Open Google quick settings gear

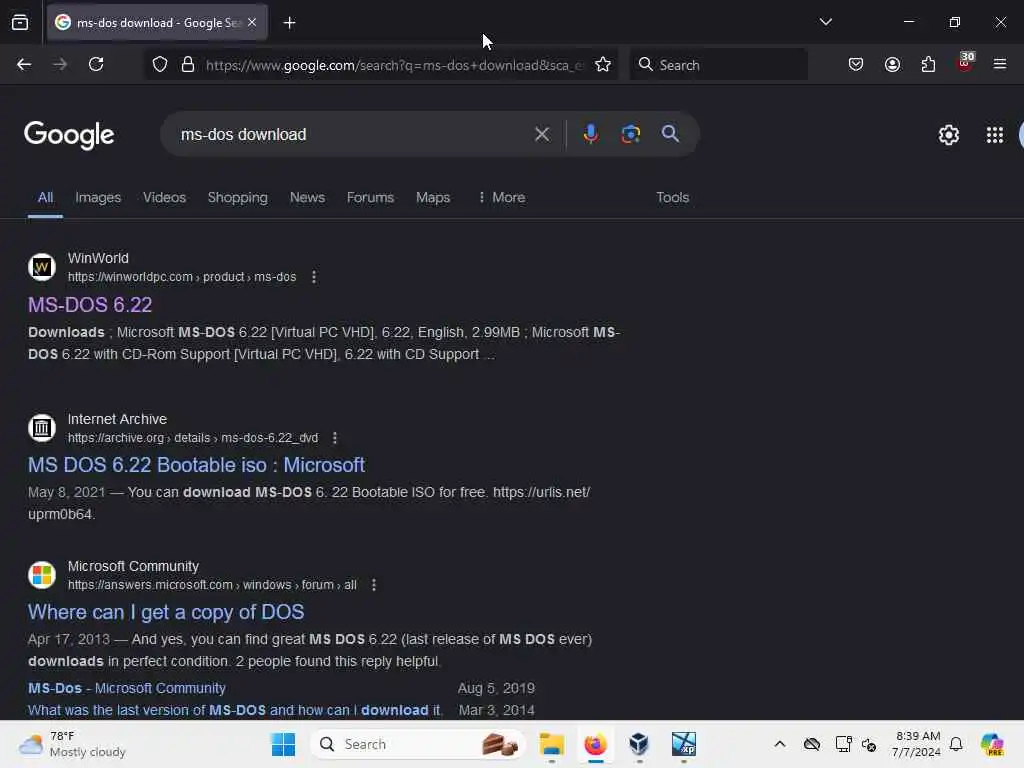948,135
